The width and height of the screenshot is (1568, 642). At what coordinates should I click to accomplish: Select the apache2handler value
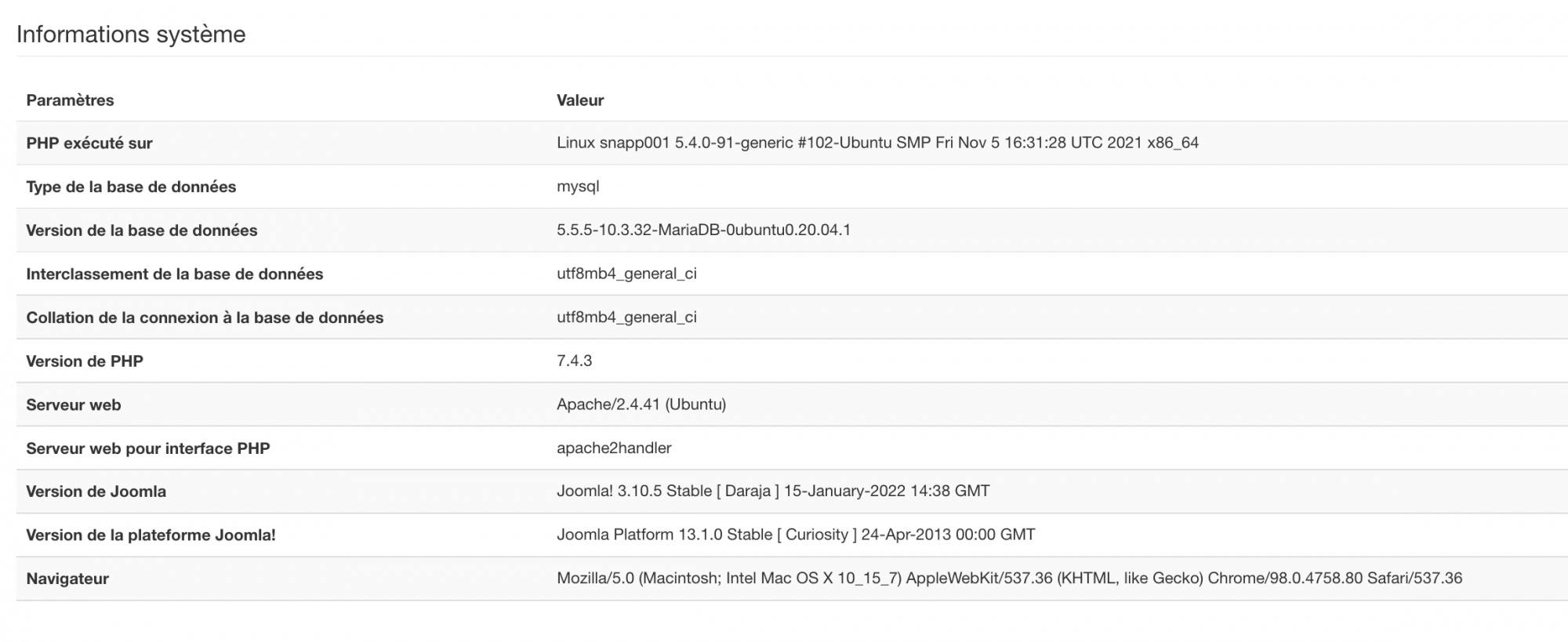click(x=614, y=448)
